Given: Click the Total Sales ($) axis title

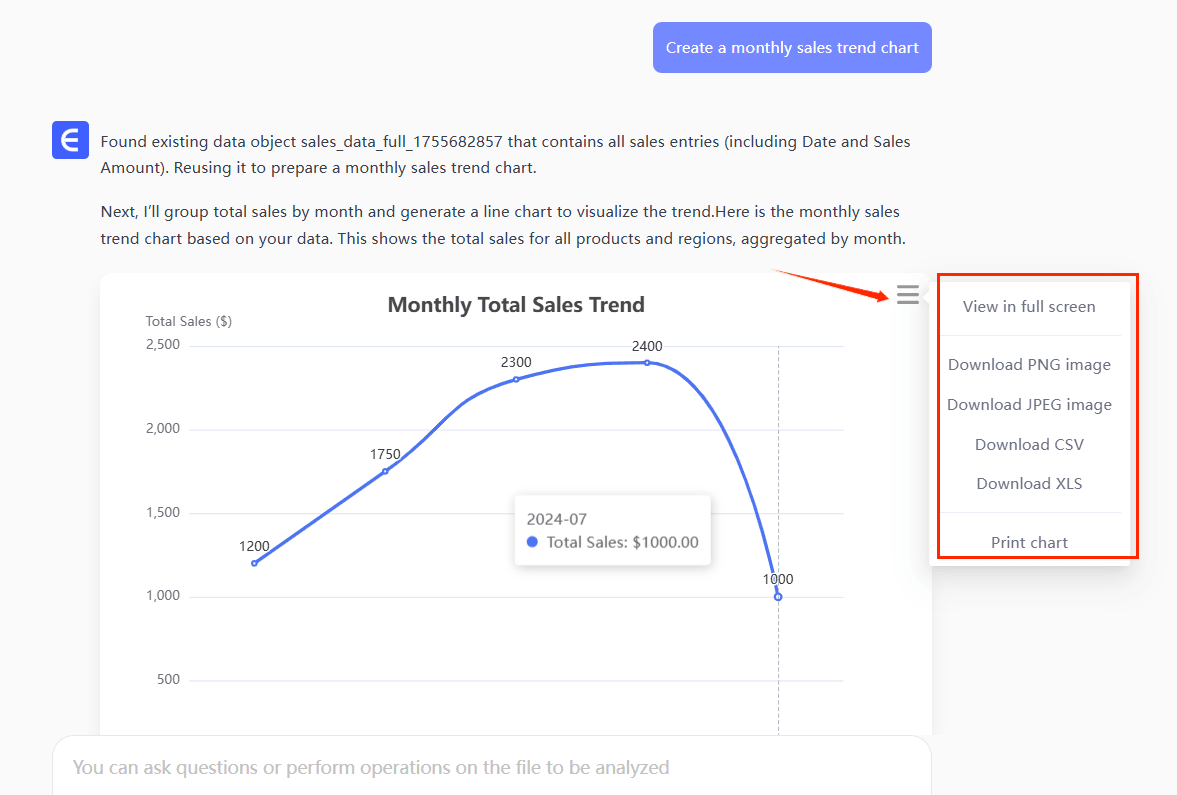Looking at the screenshot, I should (189, 322).
